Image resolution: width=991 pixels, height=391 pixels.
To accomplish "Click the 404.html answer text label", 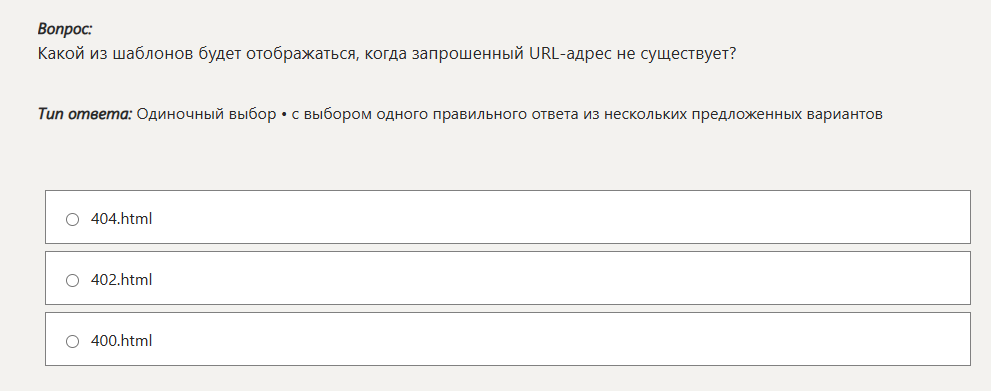I will click(x=121, y=219).
